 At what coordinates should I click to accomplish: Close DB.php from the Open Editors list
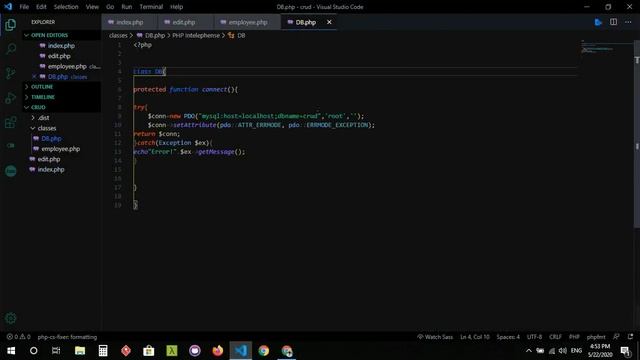[34, 76]
